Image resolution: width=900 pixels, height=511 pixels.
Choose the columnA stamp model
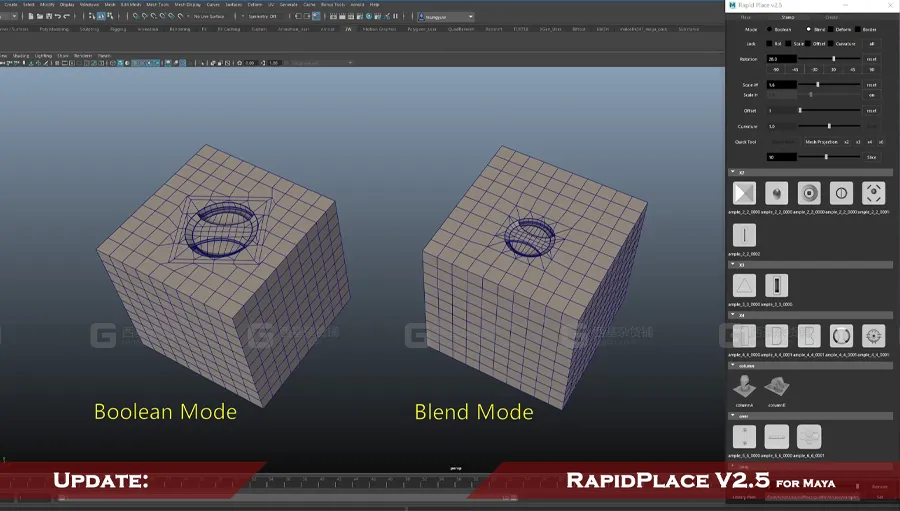coord(744,386)
